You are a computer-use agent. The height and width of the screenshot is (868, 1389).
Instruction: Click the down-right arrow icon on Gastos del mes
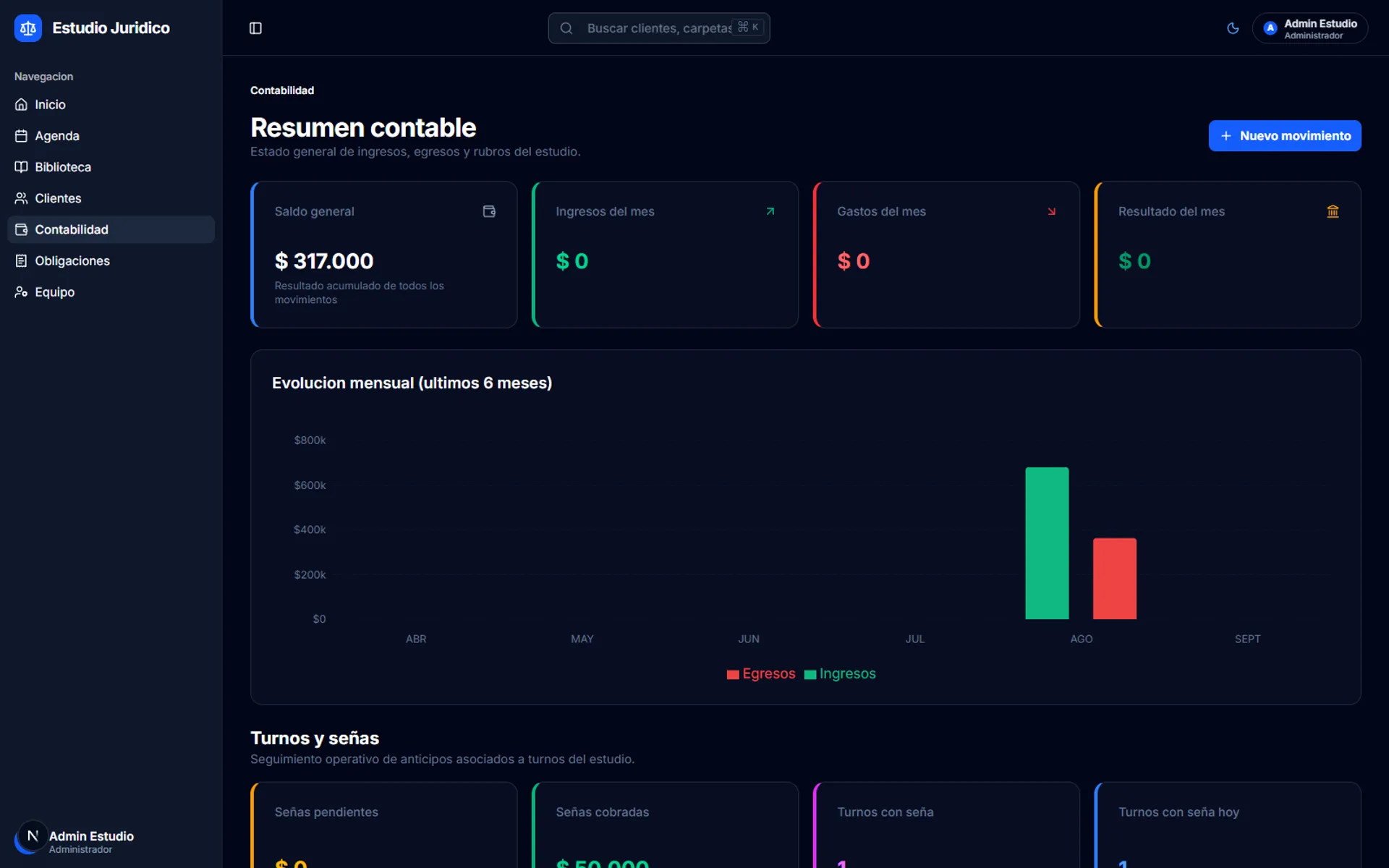(x=1051, y=211)
